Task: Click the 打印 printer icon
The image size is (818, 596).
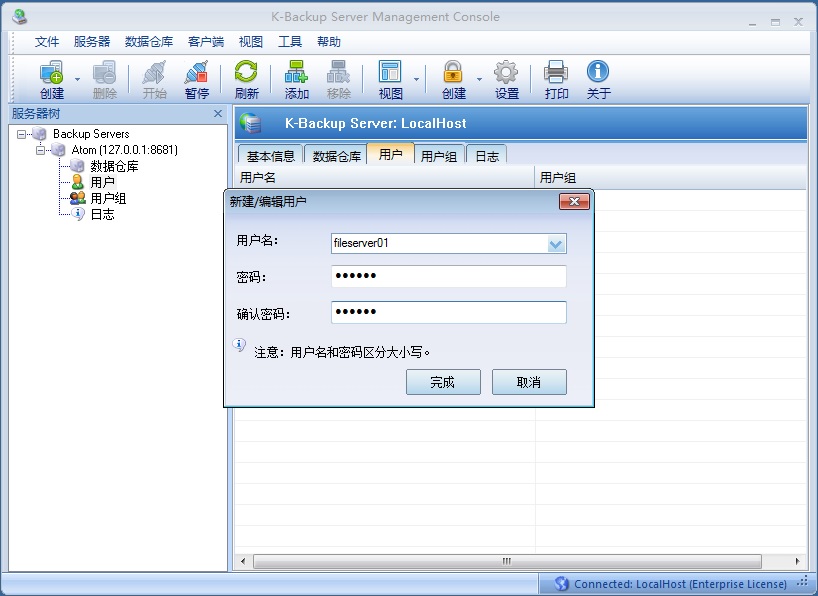Action: tap(556, 79)
